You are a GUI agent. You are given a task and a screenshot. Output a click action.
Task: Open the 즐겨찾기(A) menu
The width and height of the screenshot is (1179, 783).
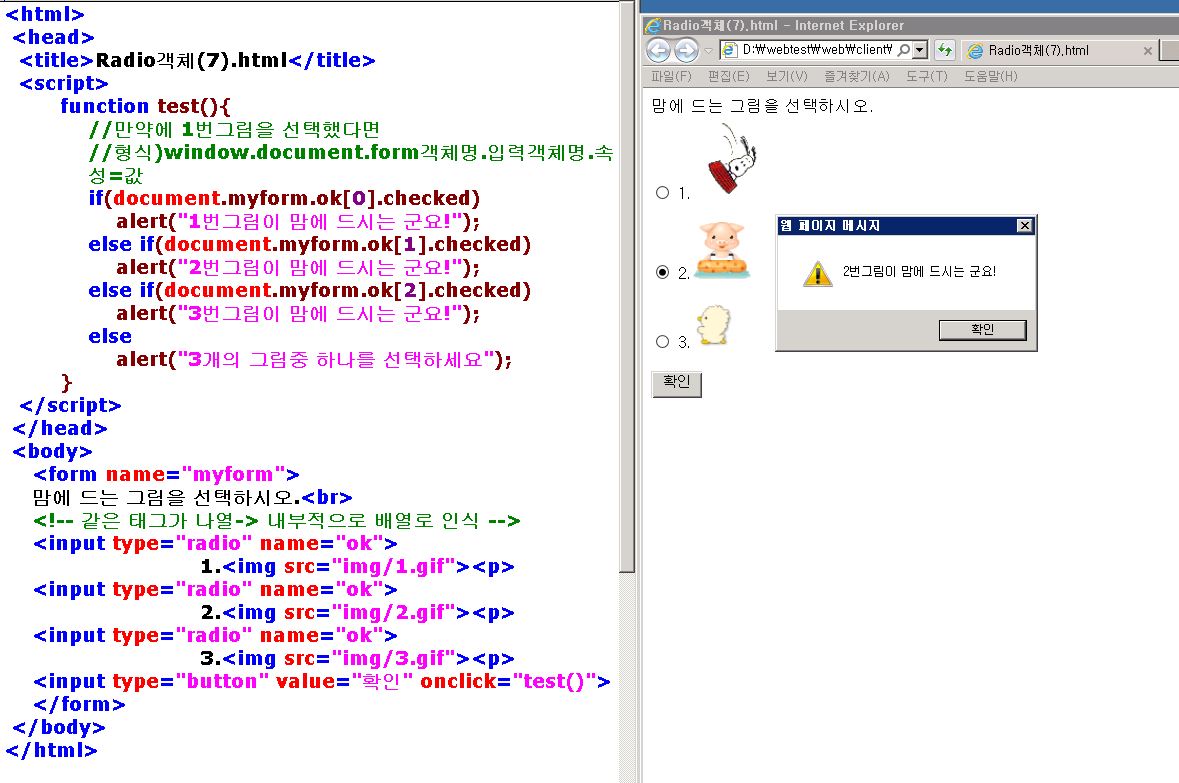(x=856, y=76)
